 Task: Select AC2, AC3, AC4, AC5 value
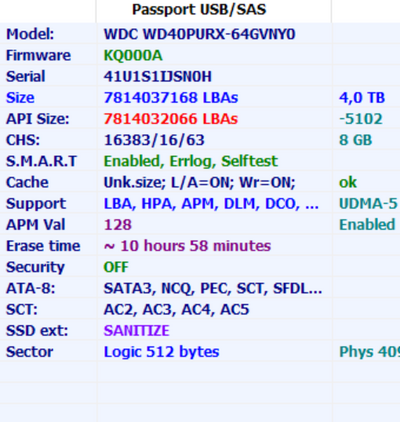pyautogui.click(x=176, y=309)
